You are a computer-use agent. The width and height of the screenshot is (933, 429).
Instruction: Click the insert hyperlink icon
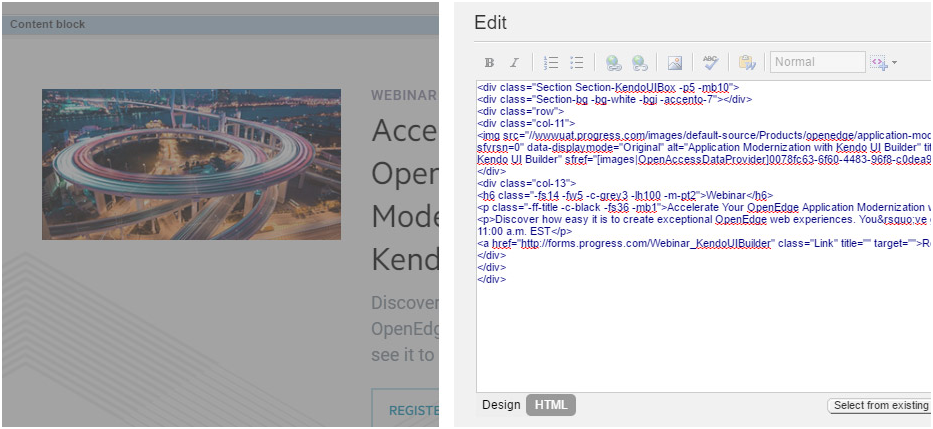(613, 63)
